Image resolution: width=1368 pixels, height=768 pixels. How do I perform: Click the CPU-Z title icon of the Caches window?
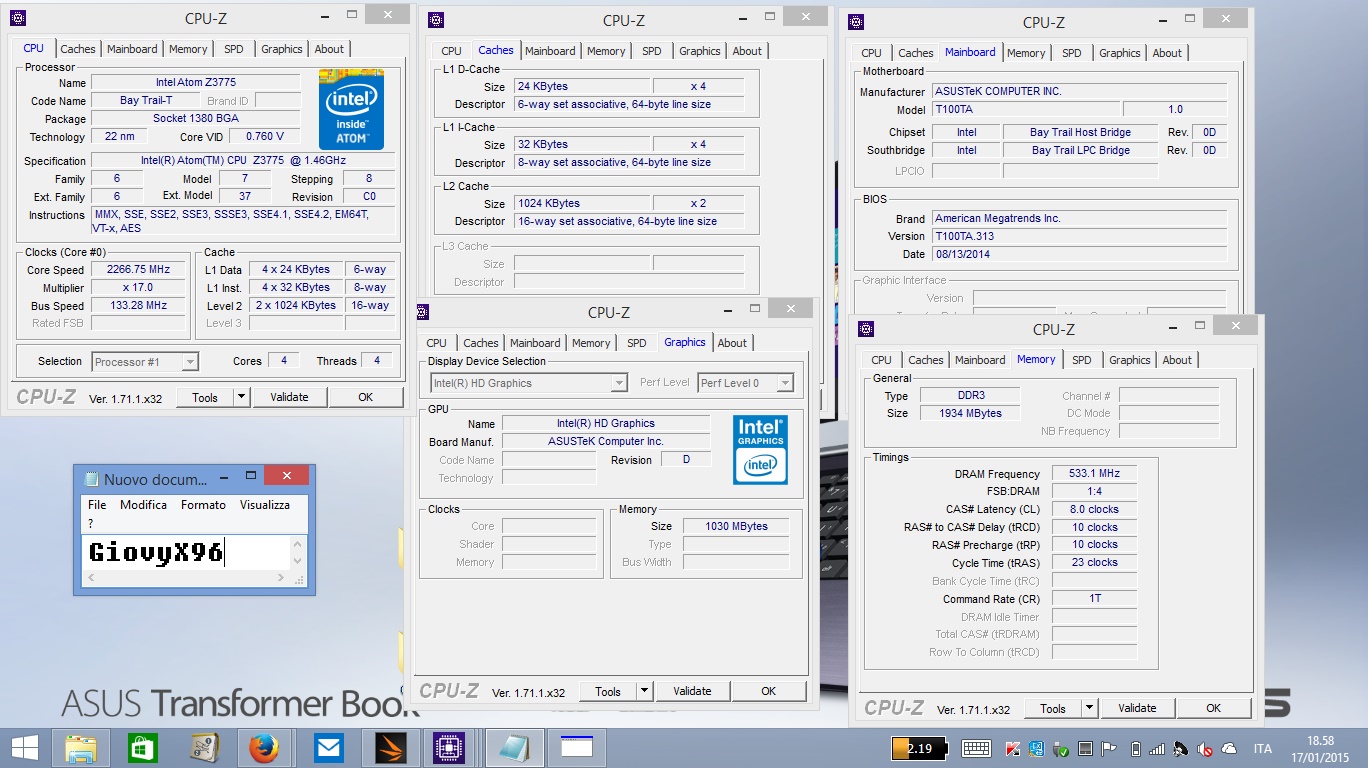(x=436, y=20)
